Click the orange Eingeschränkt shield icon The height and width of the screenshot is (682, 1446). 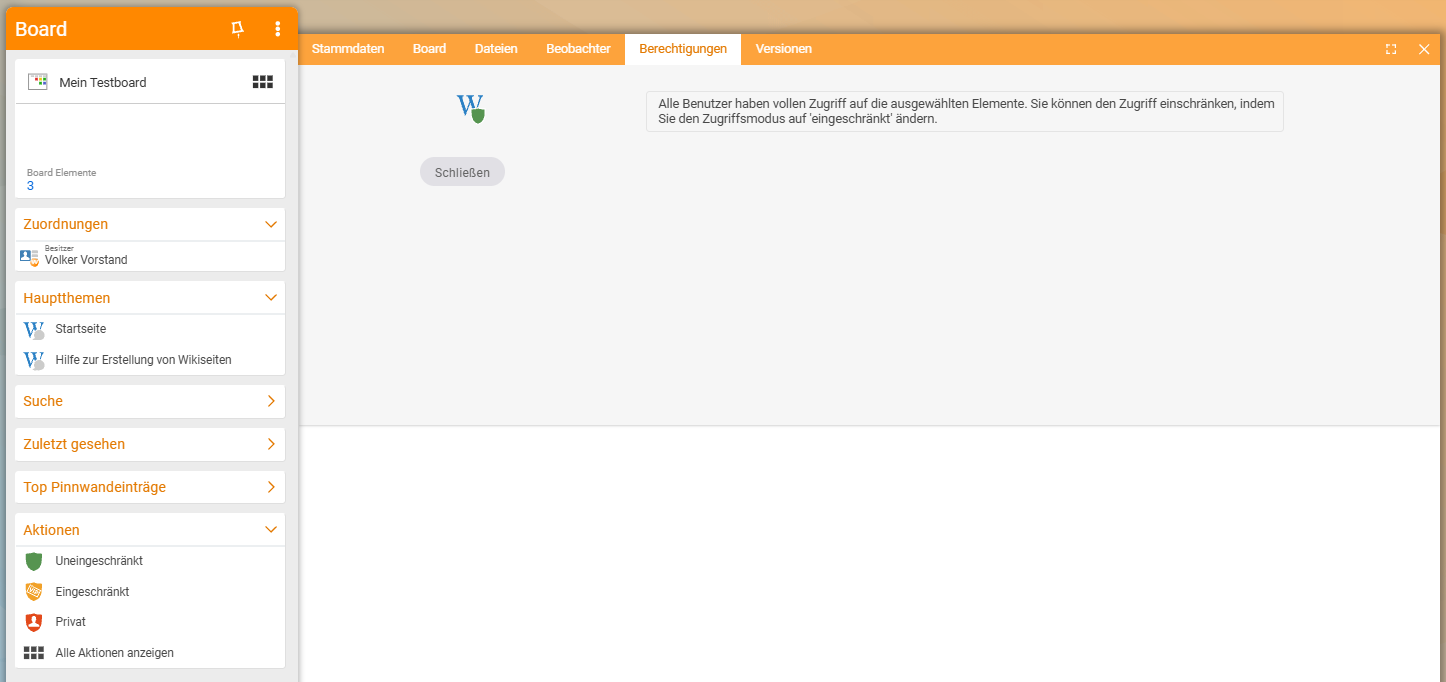34,592
